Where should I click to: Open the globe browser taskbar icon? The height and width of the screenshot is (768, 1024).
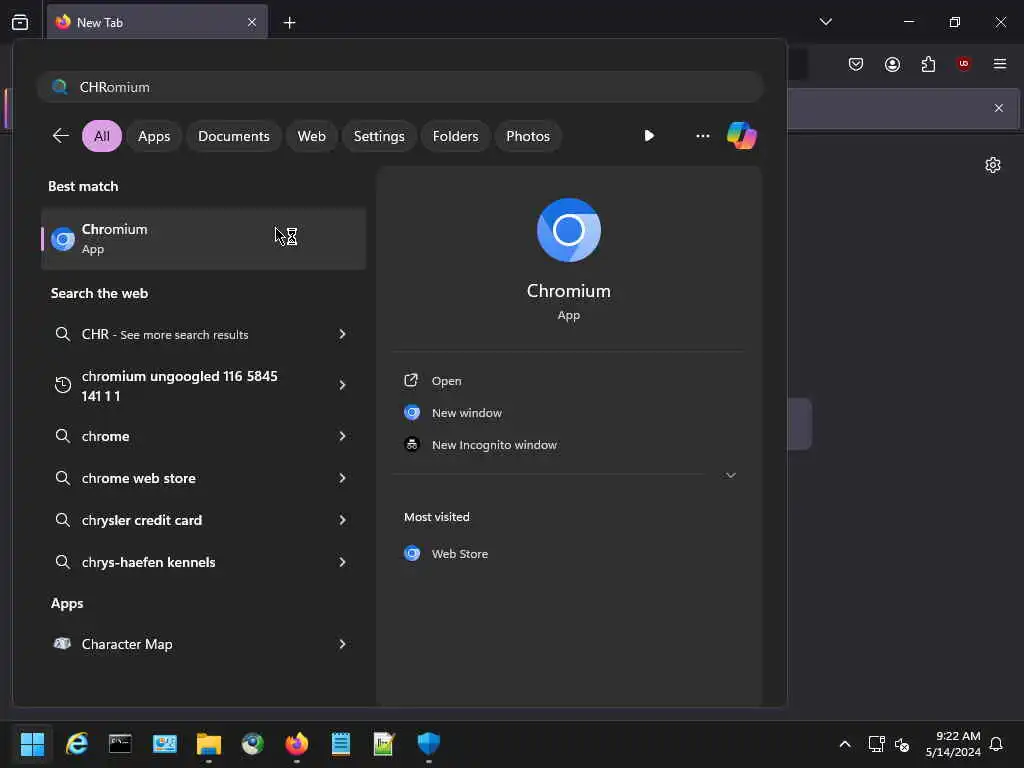[x=253, y=744]
